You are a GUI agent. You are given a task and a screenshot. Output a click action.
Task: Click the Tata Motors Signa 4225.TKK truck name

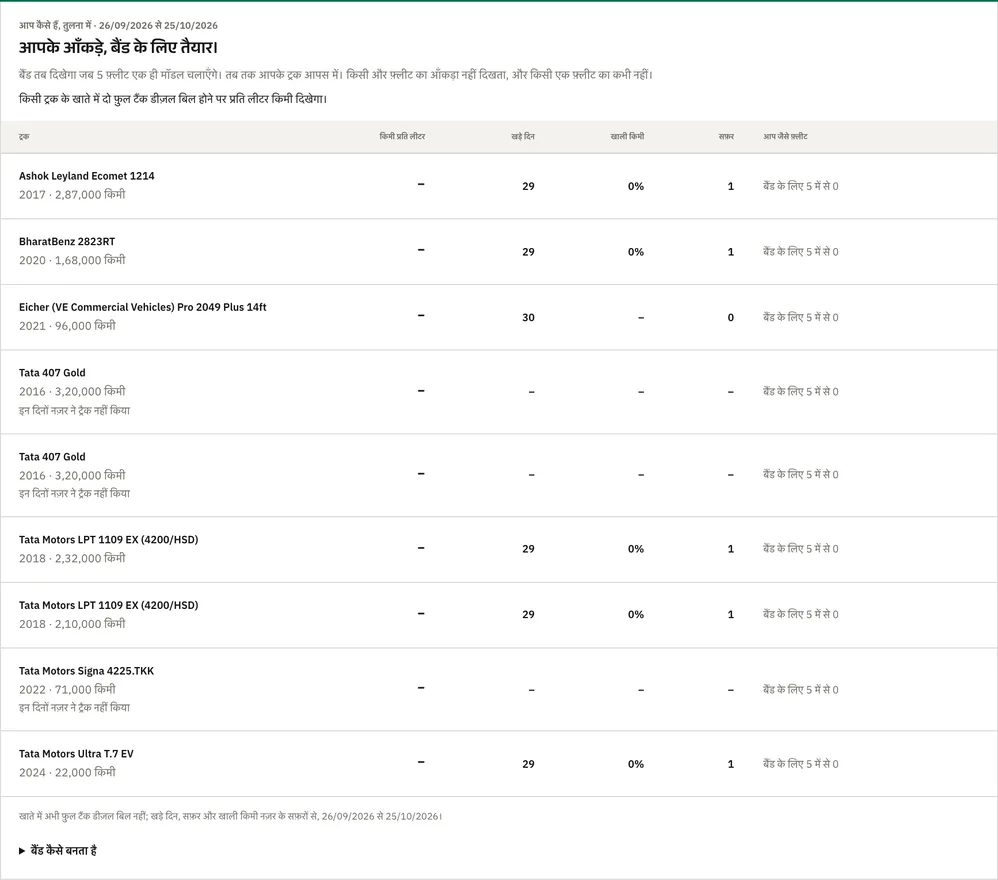[87, 671]
